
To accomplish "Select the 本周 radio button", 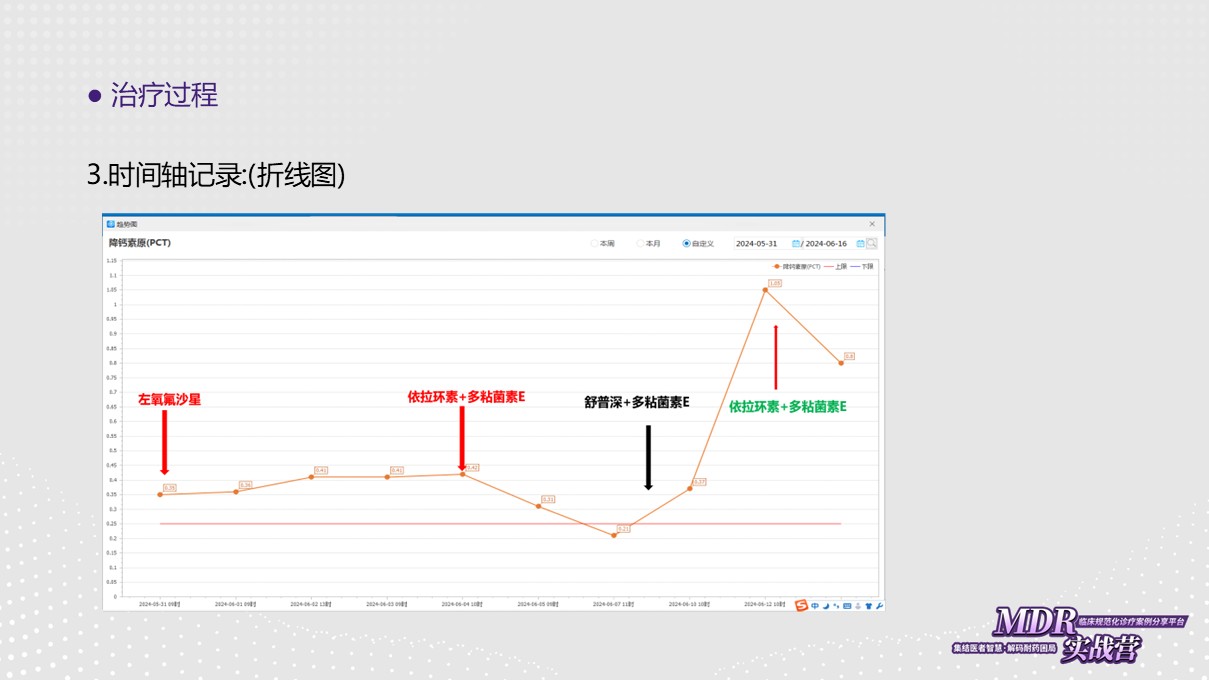I will (x=594, y=243).
